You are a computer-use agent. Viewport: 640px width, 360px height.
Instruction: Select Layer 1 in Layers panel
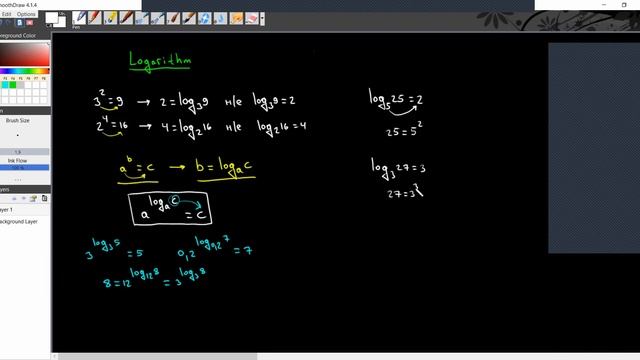(25, 209)
